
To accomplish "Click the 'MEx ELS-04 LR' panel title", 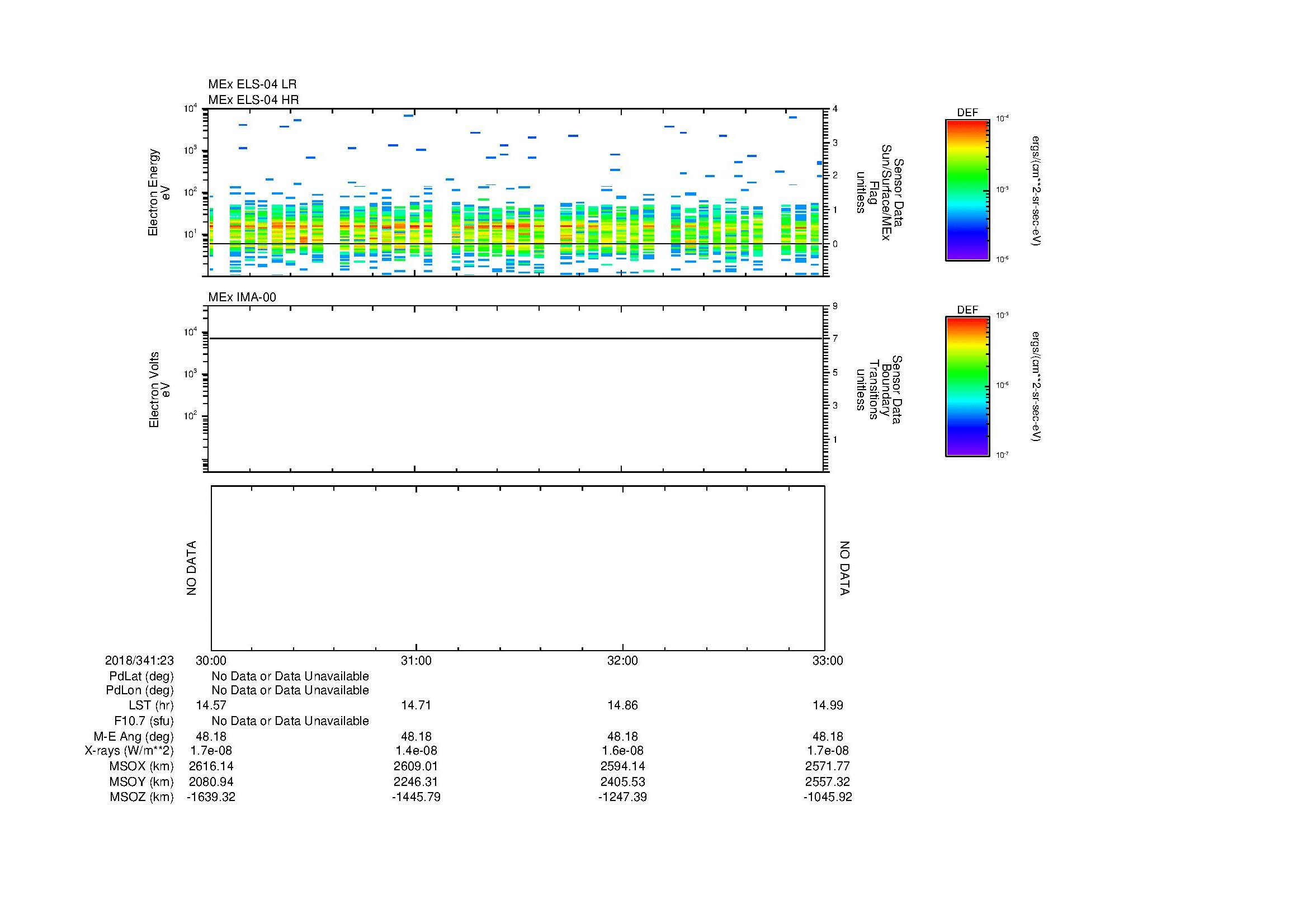I will point(252,84).
